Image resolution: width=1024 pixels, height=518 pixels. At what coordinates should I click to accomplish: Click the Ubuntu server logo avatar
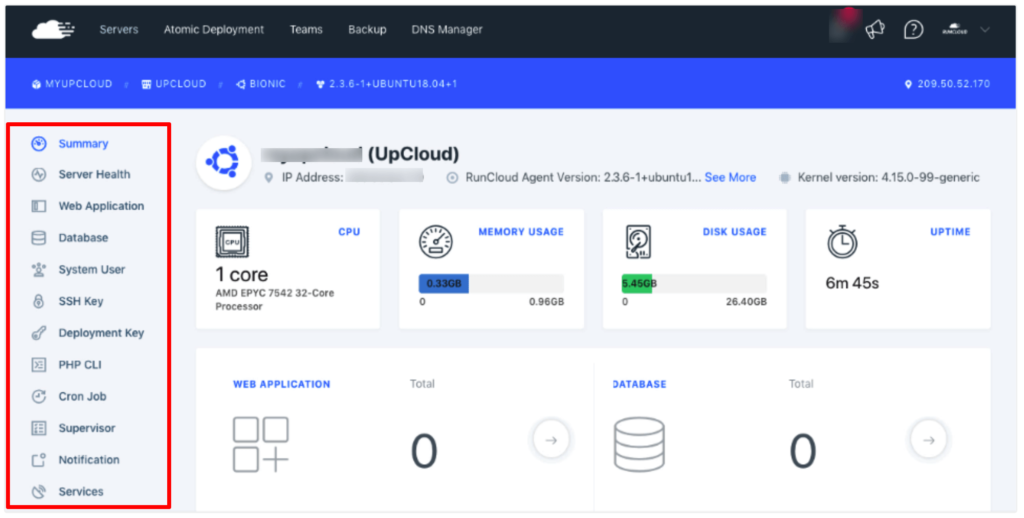pos(223,162)
